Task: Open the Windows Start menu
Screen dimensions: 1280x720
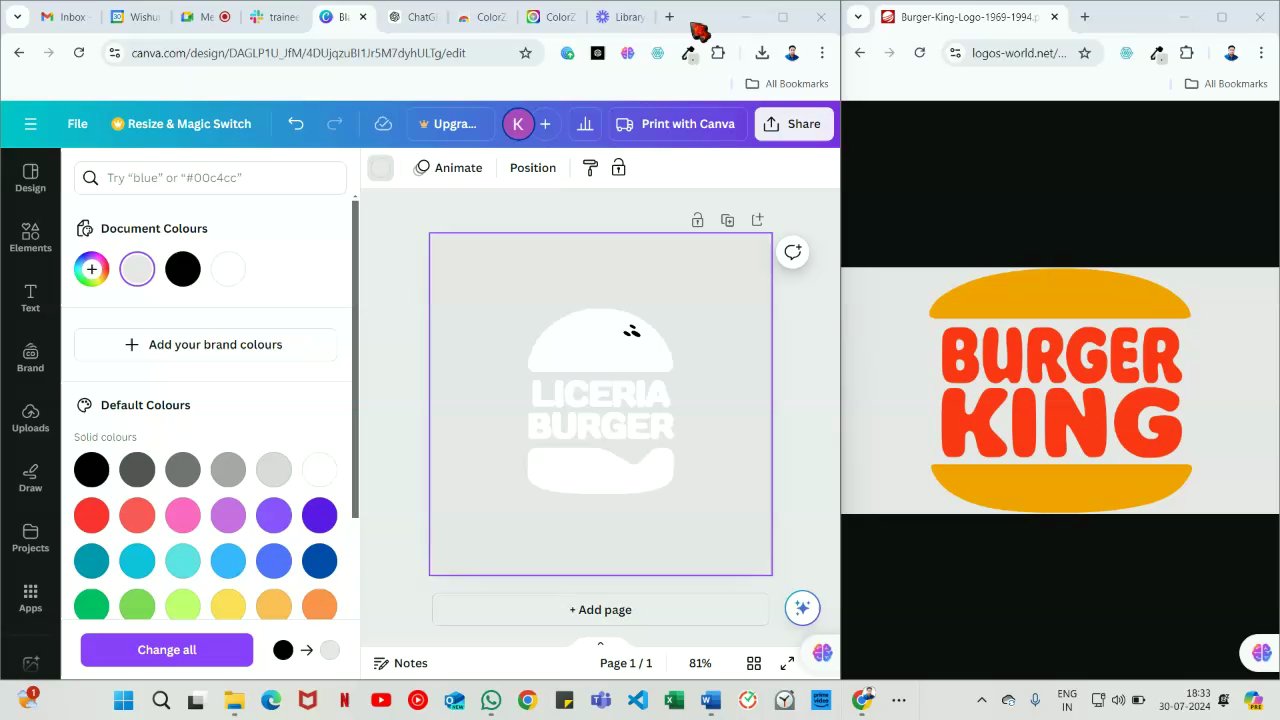Action: click(x=124, y=700)
